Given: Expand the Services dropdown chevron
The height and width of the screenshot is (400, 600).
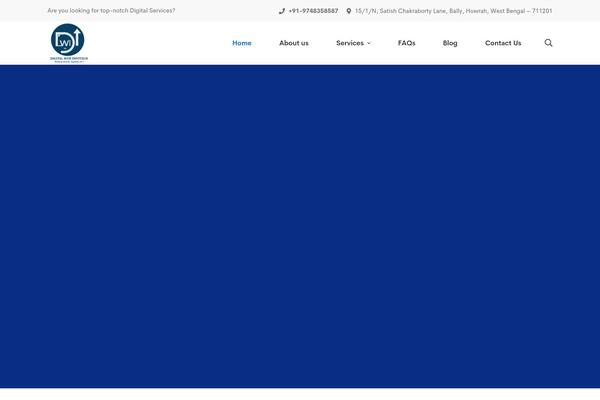Looking at the screenshot, I should [369, 43].
